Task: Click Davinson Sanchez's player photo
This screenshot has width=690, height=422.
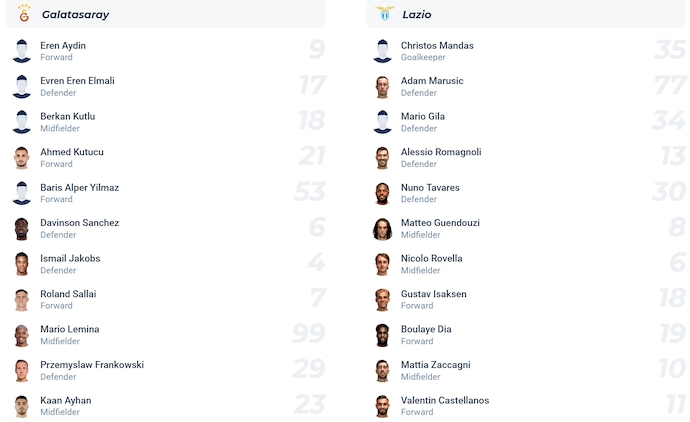Action: point(22,229)
